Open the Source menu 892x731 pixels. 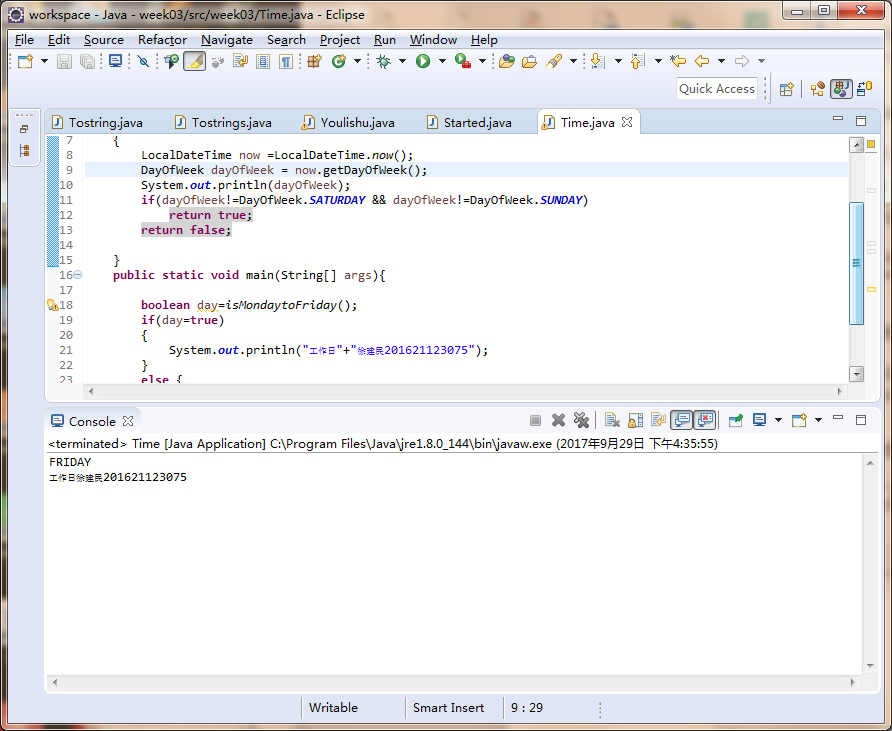pos(104,40)
